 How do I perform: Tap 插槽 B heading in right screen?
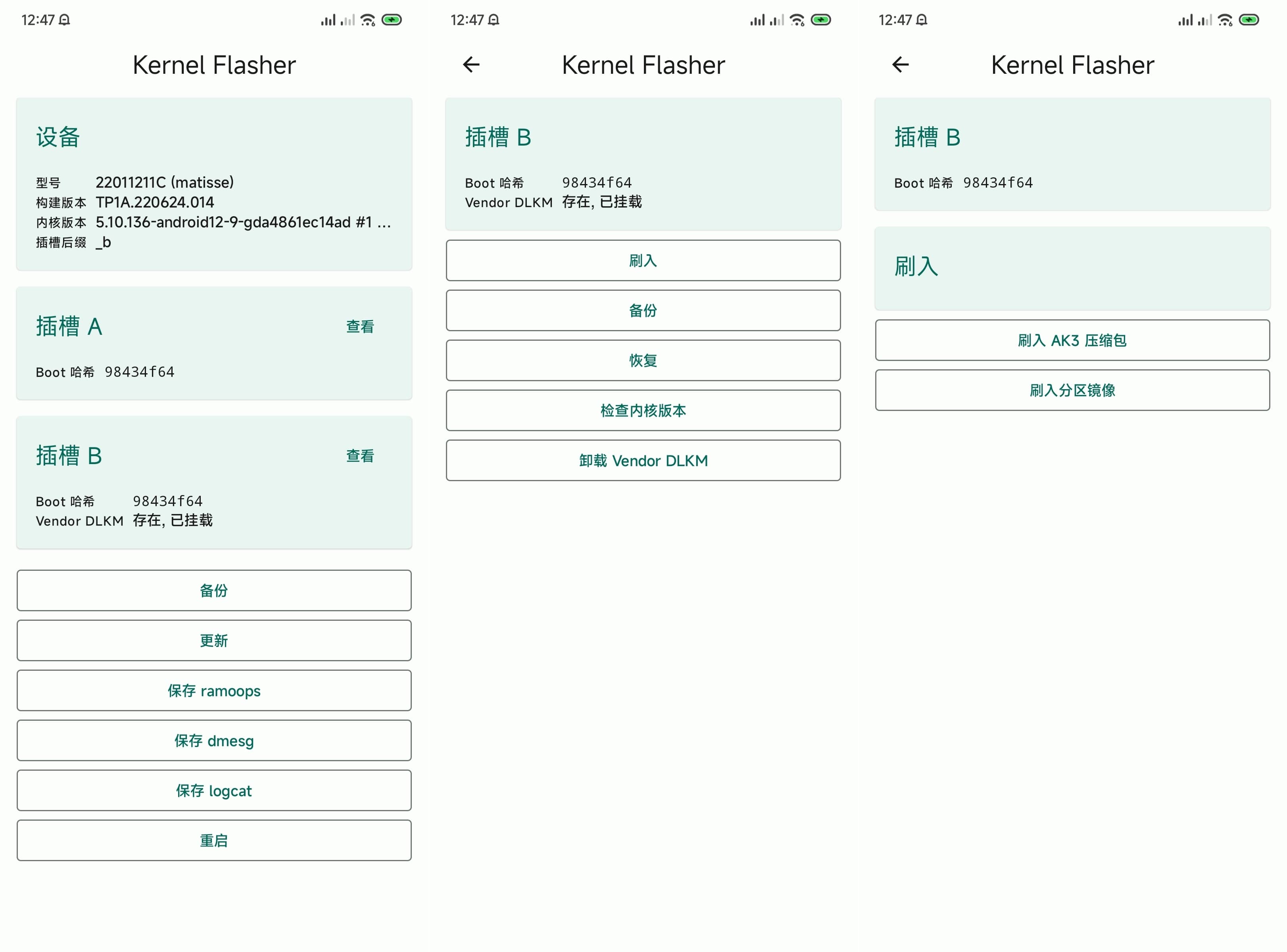[927, 137]
